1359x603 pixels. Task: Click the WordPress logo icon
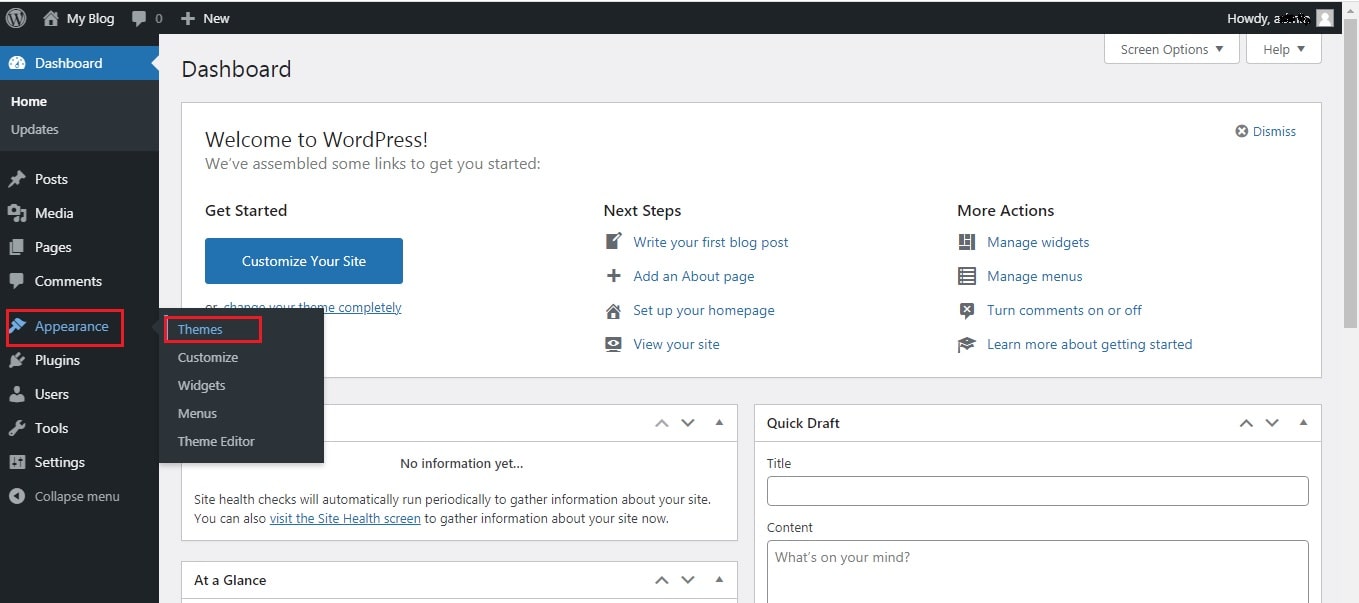tap(16, 18)
